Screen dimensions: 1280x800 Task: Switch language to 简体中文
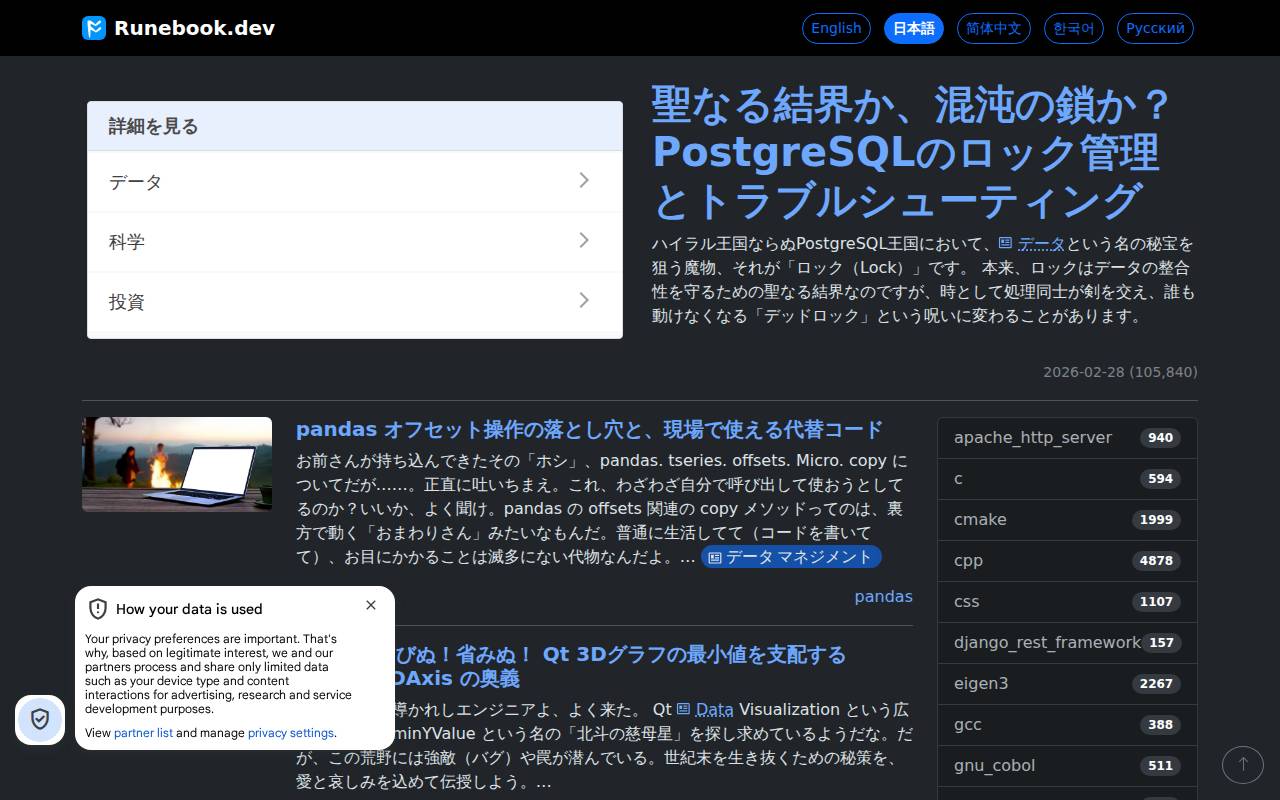click(994, 28)
